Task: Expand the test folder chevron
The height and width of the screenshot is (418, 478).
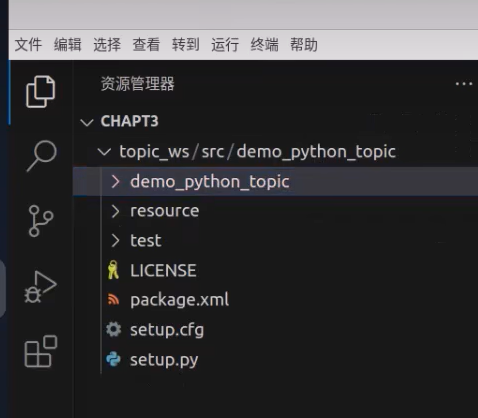Action: (115, 241)
